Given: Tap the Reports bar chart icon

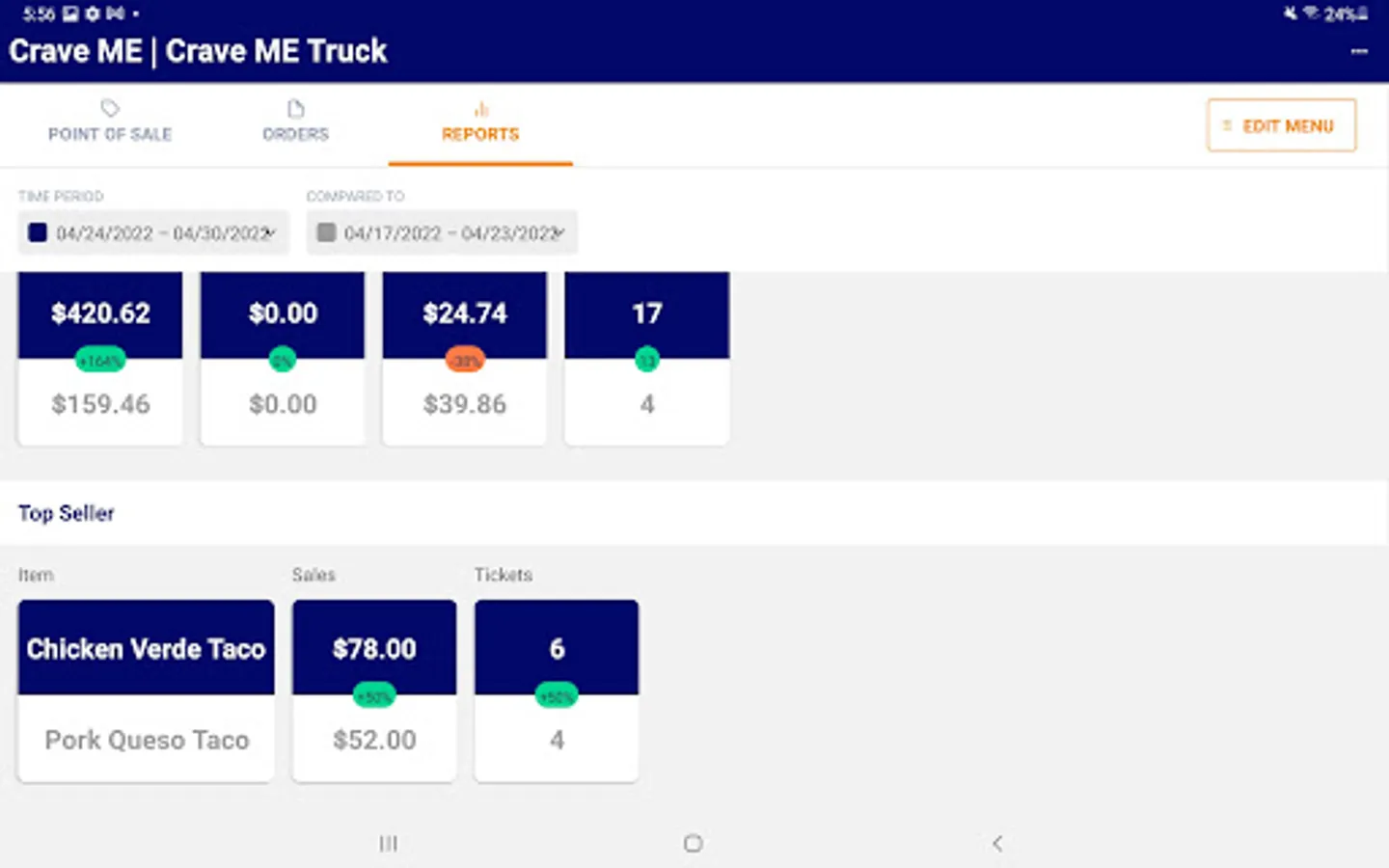Looking at the screenshot, I should (480, 109).
